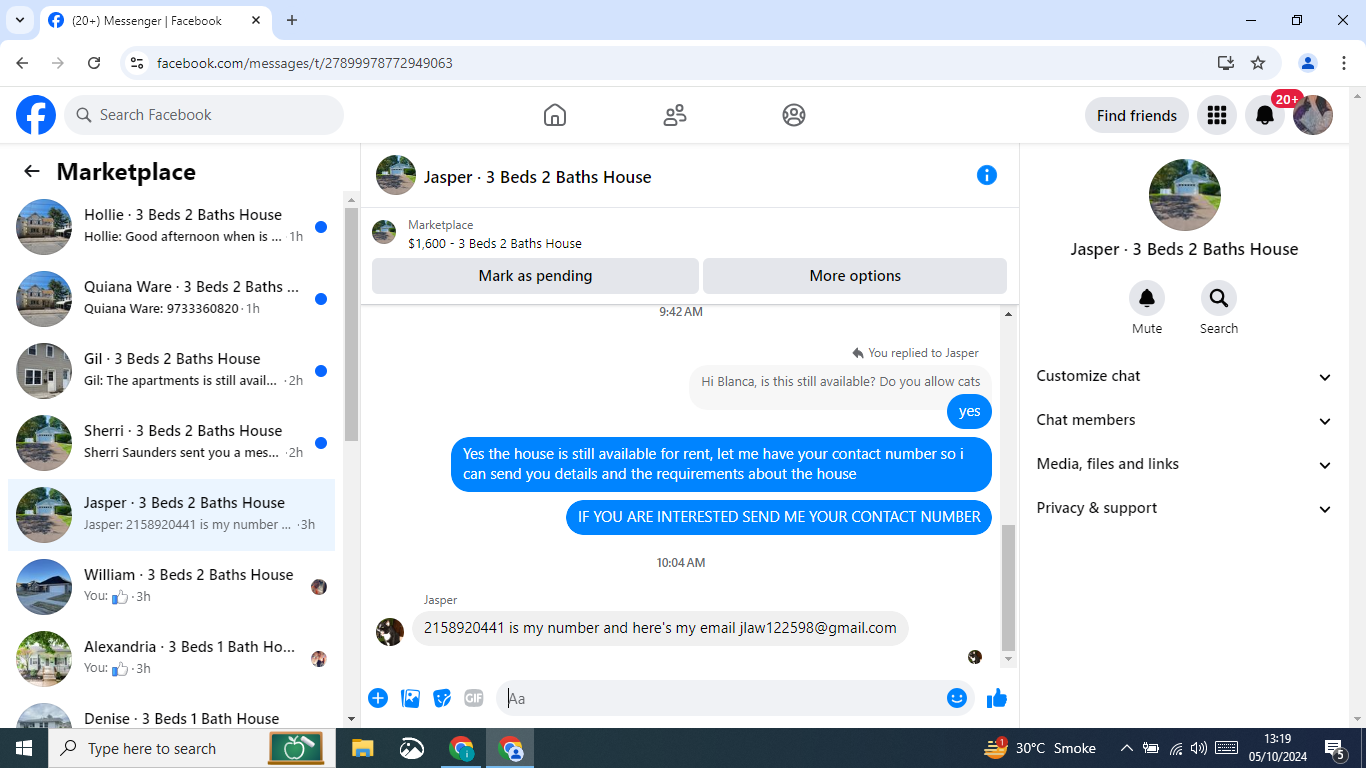1366x768 pixels.
Task: Open the weather 30°C Smoke taskbar widget
Action: [1040, 748]
